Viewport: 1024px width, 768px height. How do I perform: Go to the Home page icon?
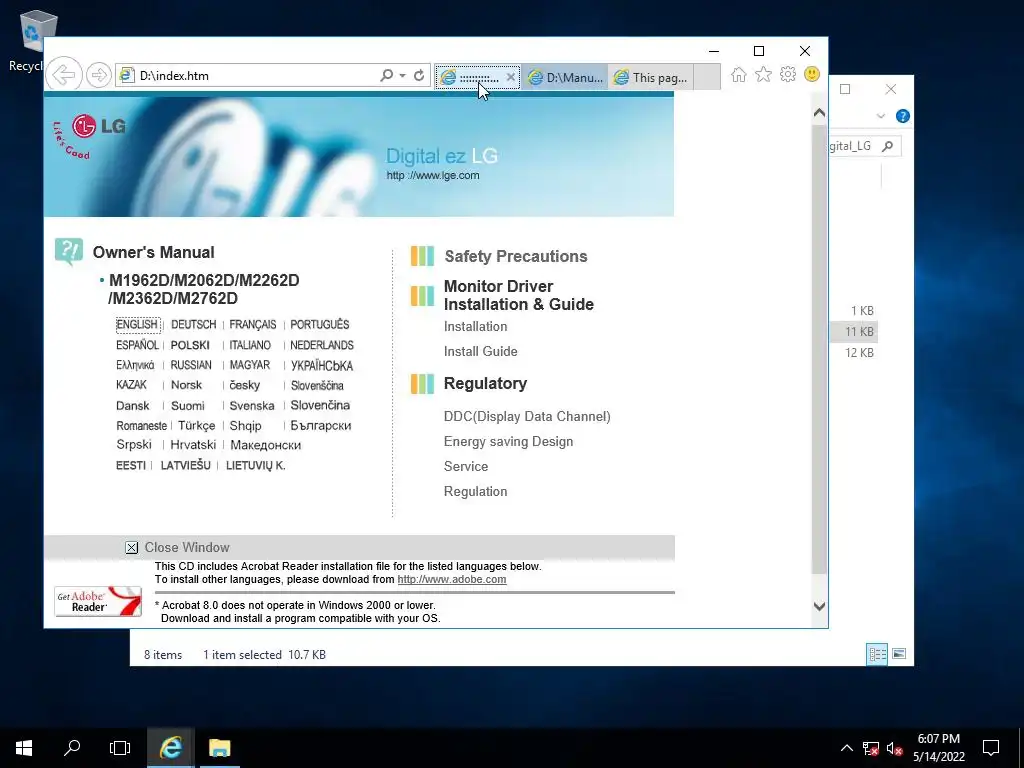(739, 74)
